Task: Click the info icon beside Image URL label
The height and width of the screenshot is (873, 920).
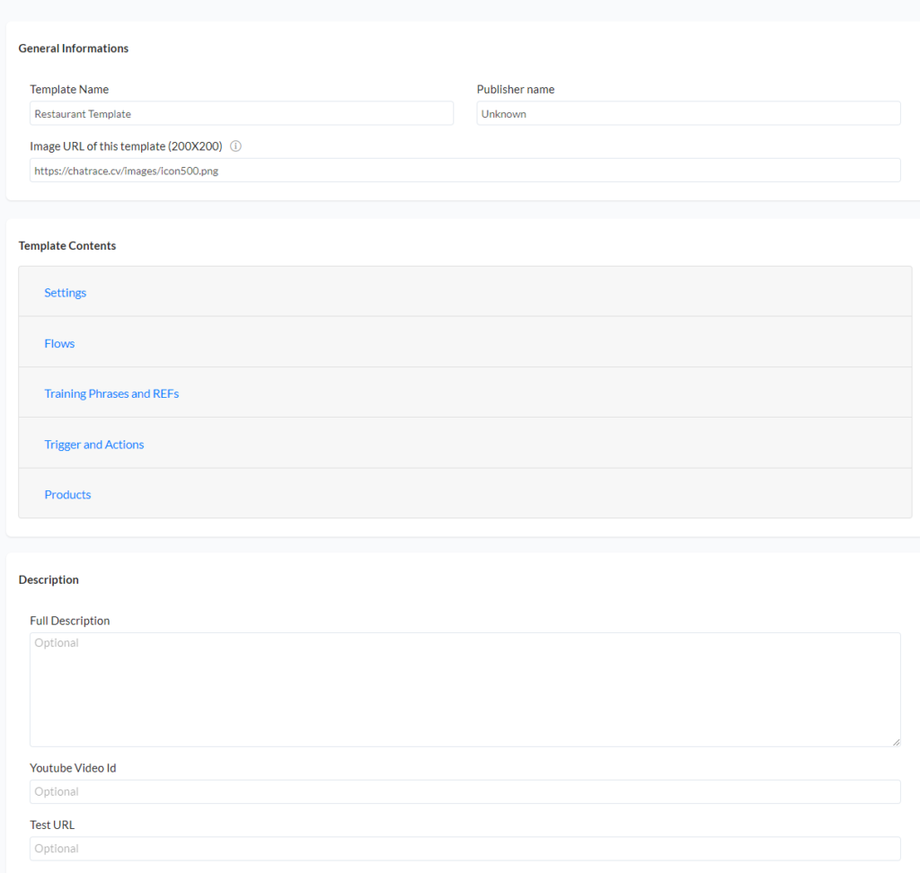Action: click(235, 146)
